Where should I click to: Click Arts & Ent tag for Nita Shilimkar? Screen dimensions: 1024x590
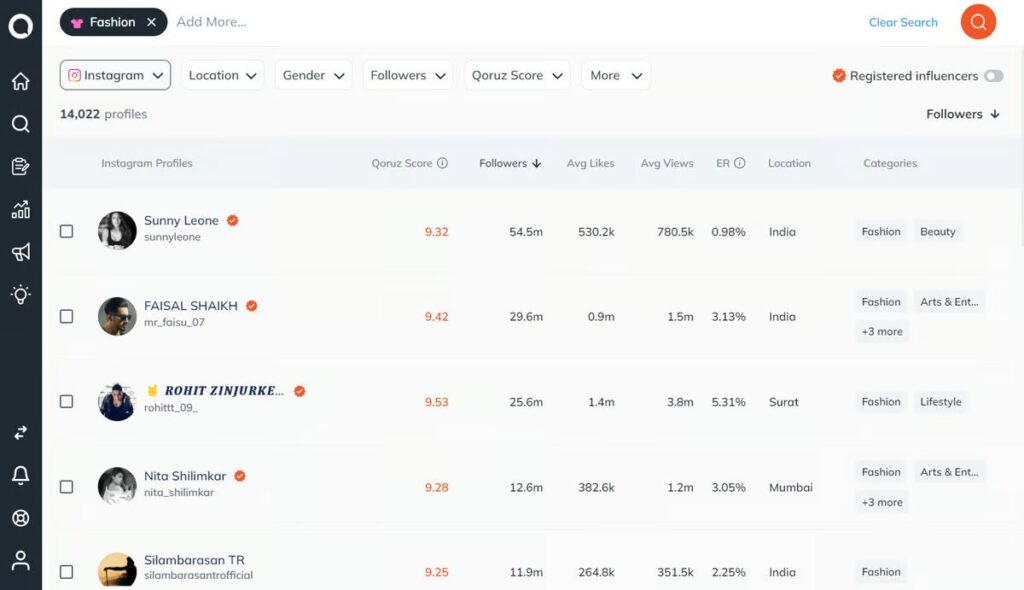click(949, 472)
